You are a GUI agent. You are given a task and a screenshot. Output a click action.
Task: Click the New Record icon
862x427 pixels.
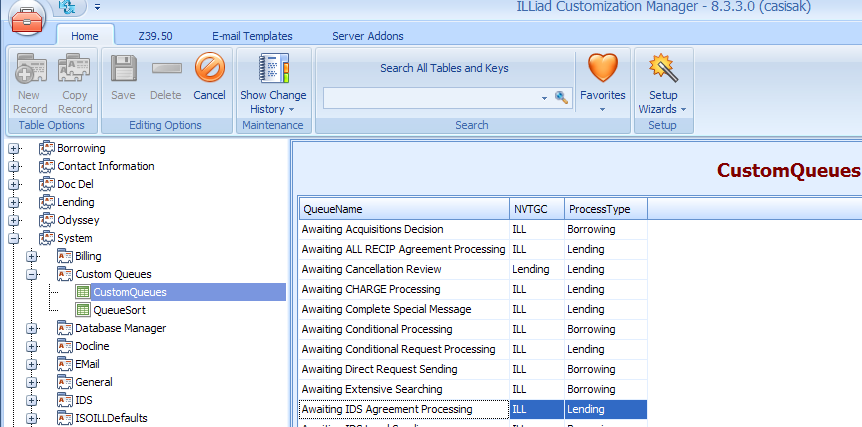click(x=30, y=68)
